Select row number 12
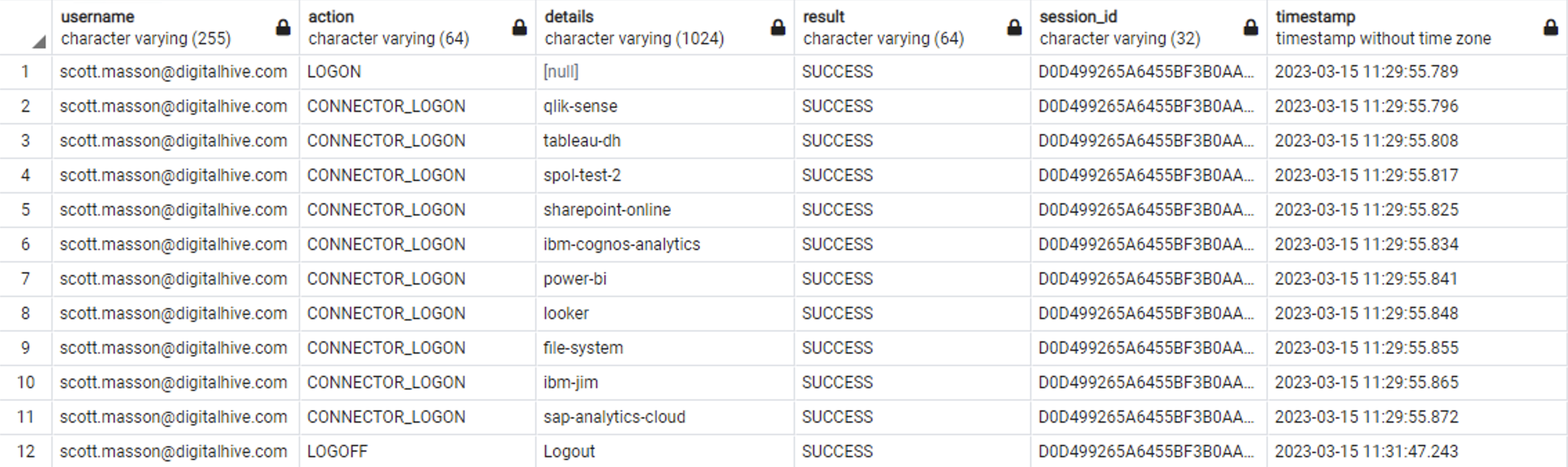 (26, 451)
